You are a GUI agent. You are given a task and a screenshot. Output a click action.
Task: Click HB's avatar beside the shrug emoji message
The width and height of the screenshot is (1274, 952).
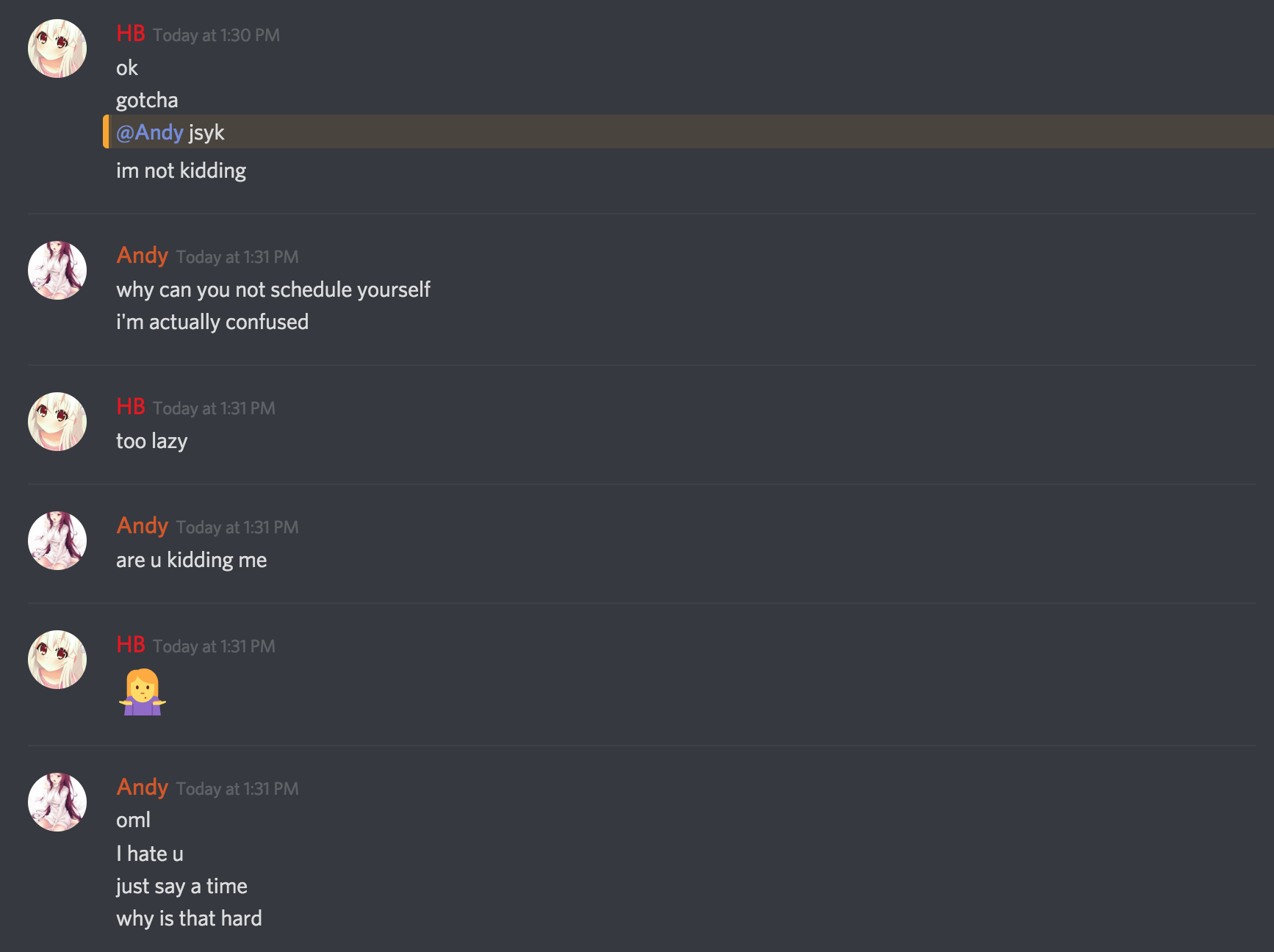pyautogui.click(x=57, y=660)
